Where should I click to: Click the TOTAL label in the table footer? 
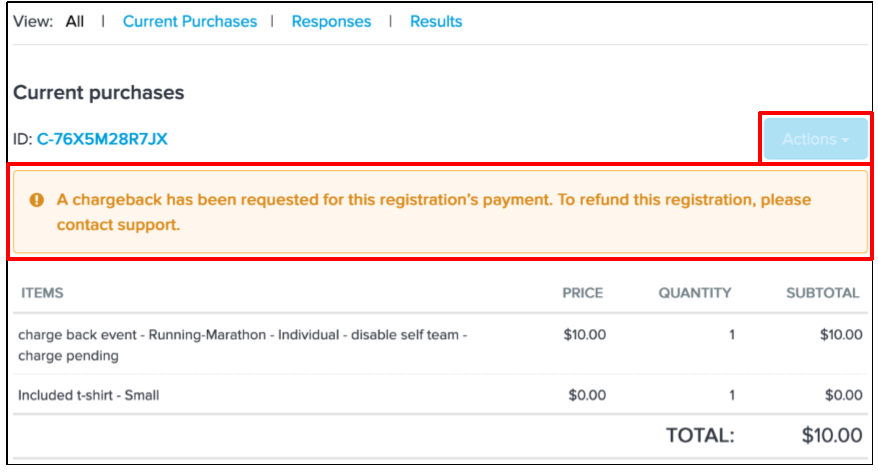pos(700,435)
